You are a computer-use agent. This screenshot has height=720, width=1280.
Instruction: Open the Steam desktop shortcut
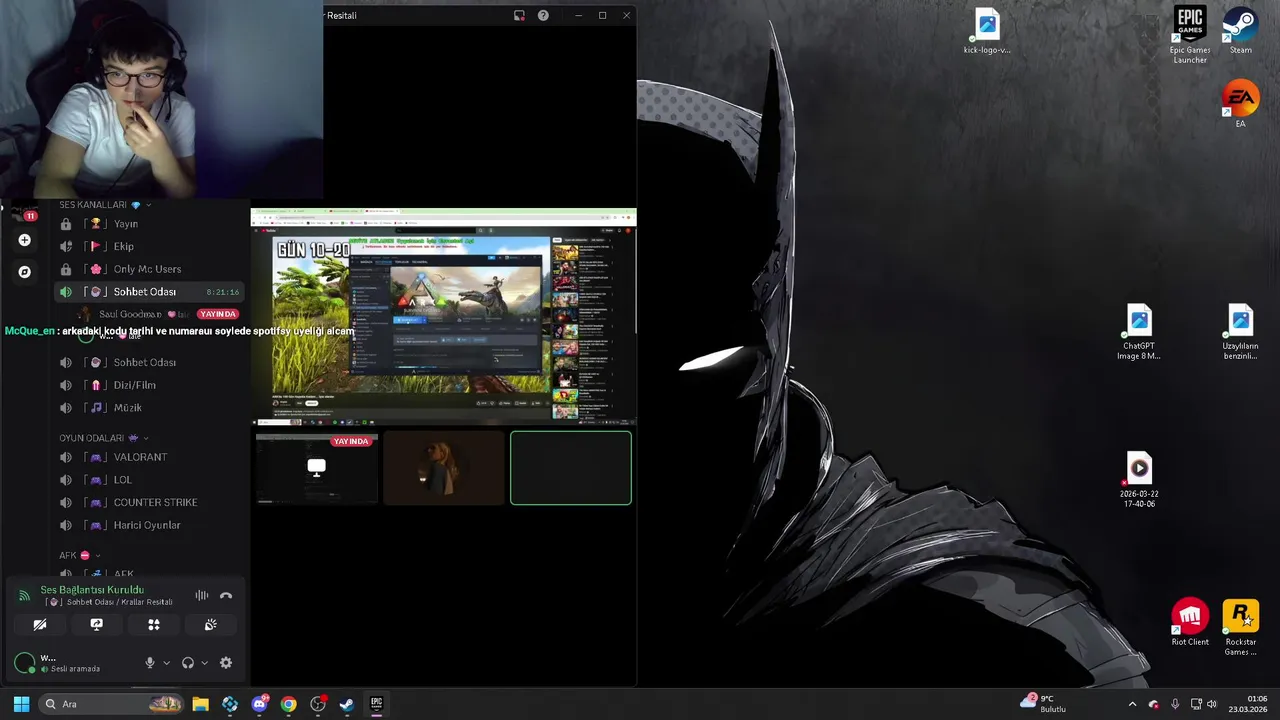(x=1241, y=31)
